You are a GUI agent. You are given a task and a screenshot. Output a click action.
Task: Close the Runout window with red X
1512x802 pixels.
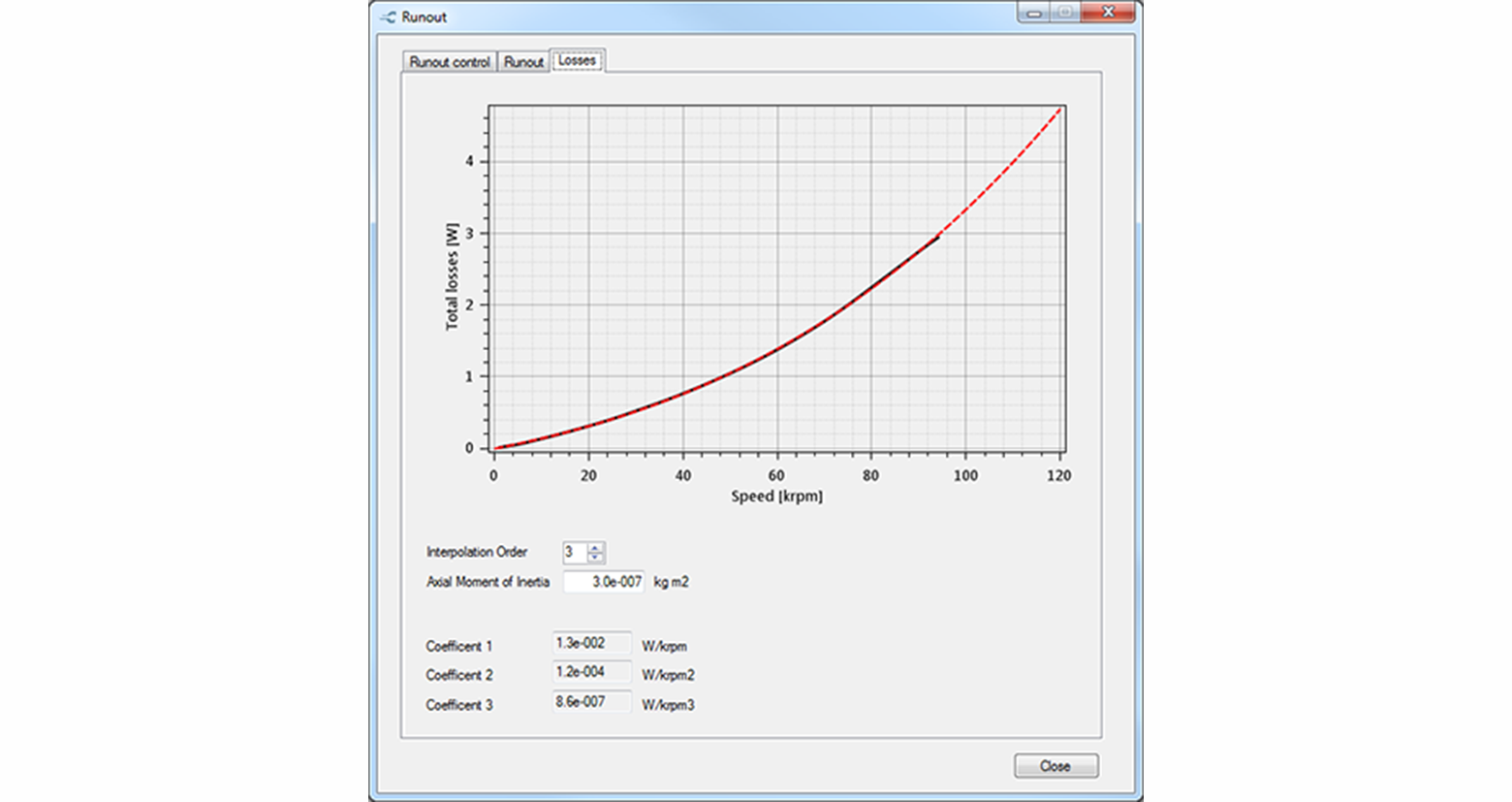click(1108, 13)
